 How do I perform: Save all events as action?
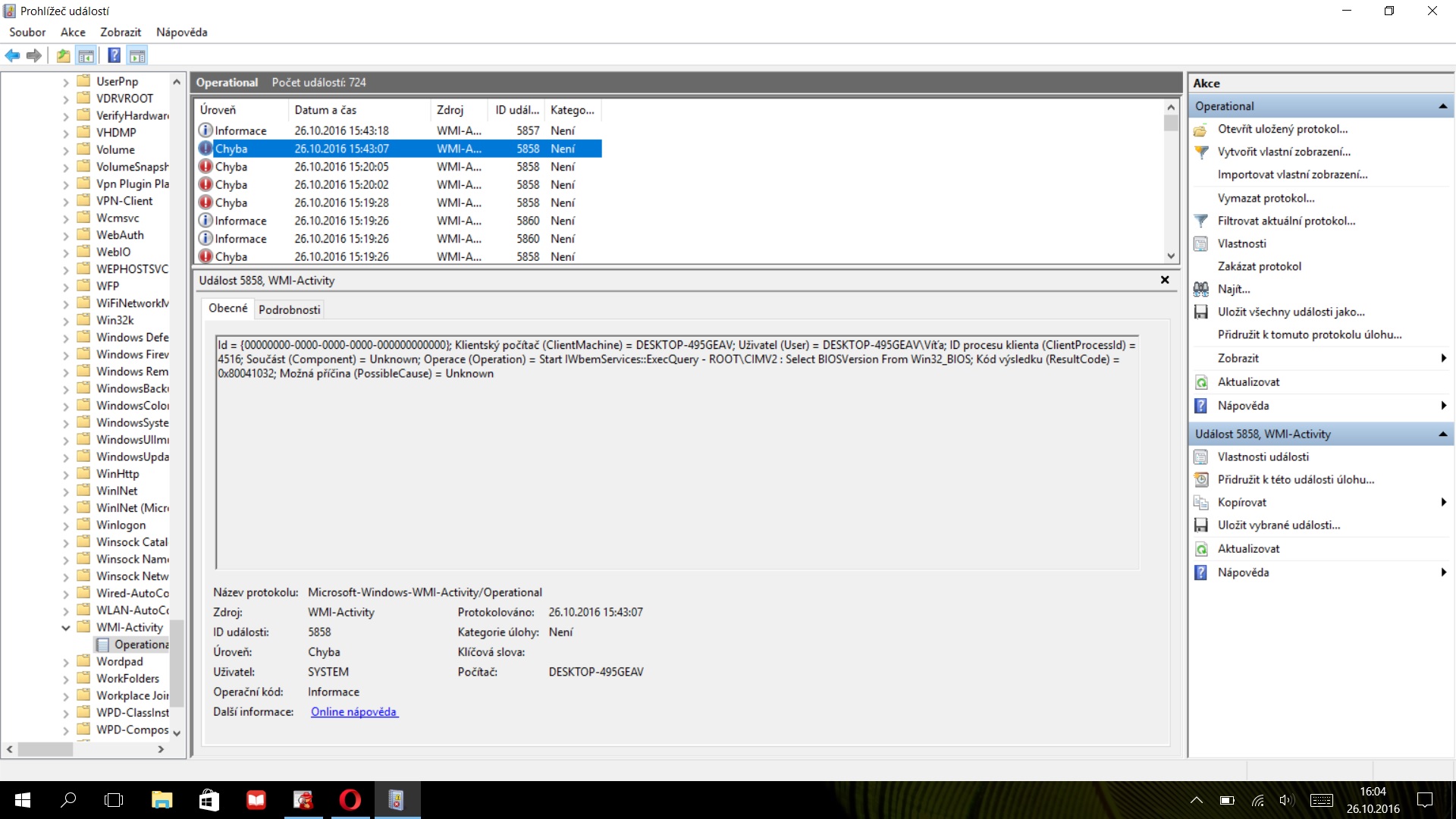click(x=1291, y=312)
